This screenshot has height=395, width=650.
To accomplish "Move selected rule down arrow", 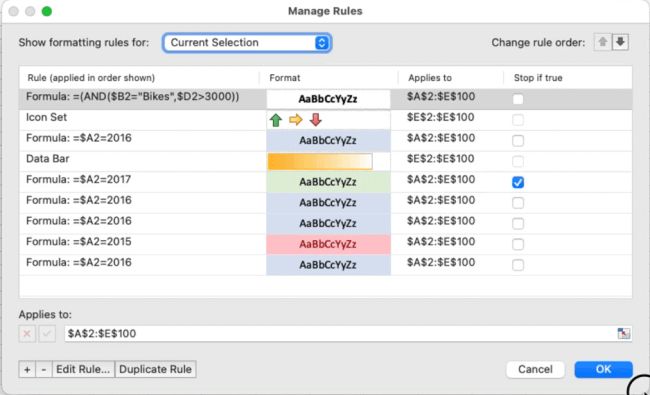I will tap(620, 42).
